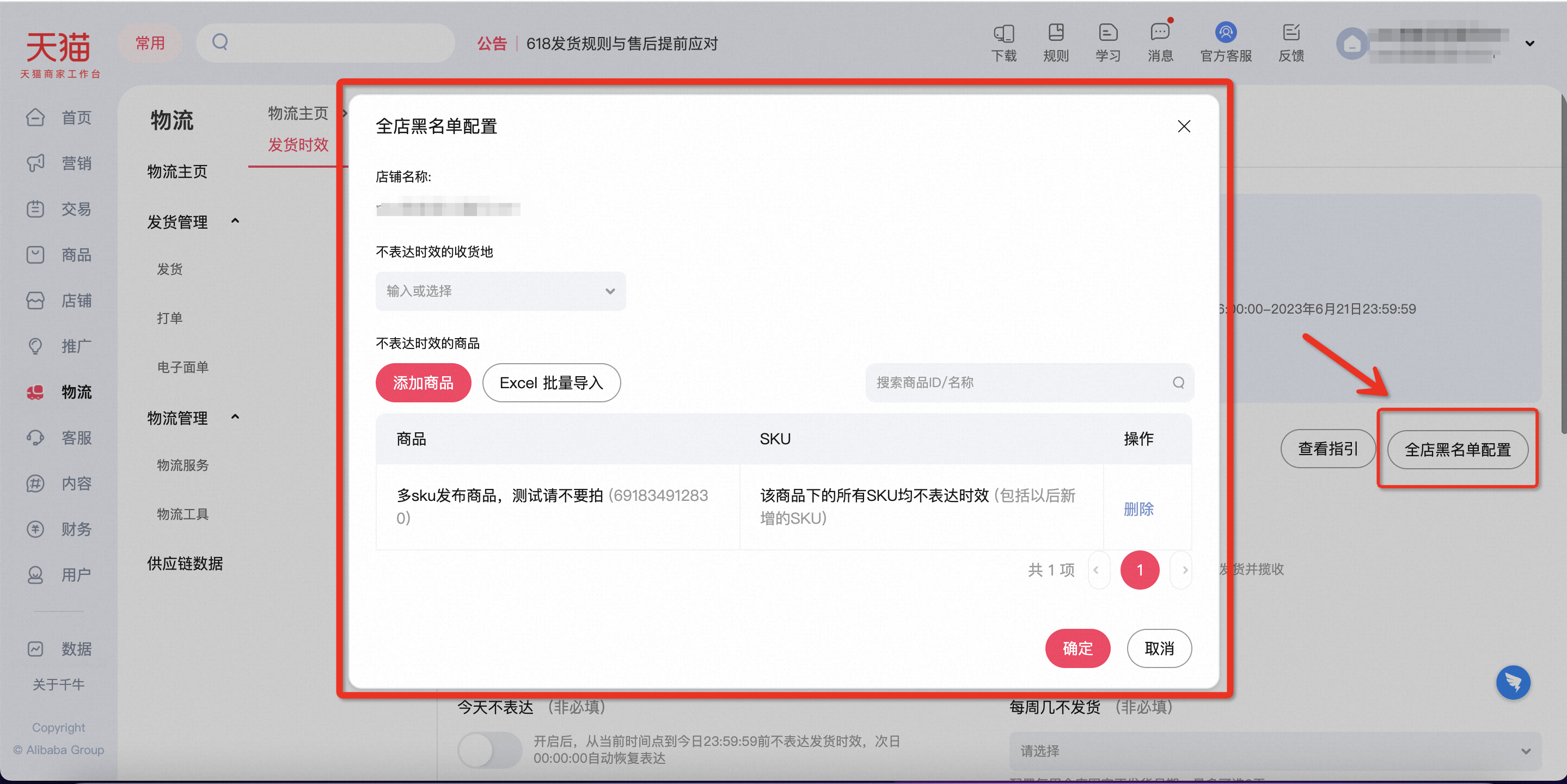This screenshot has width=1567, height=784.
Task: Click the account avatar icon
Action: (x=1351, y=43)
